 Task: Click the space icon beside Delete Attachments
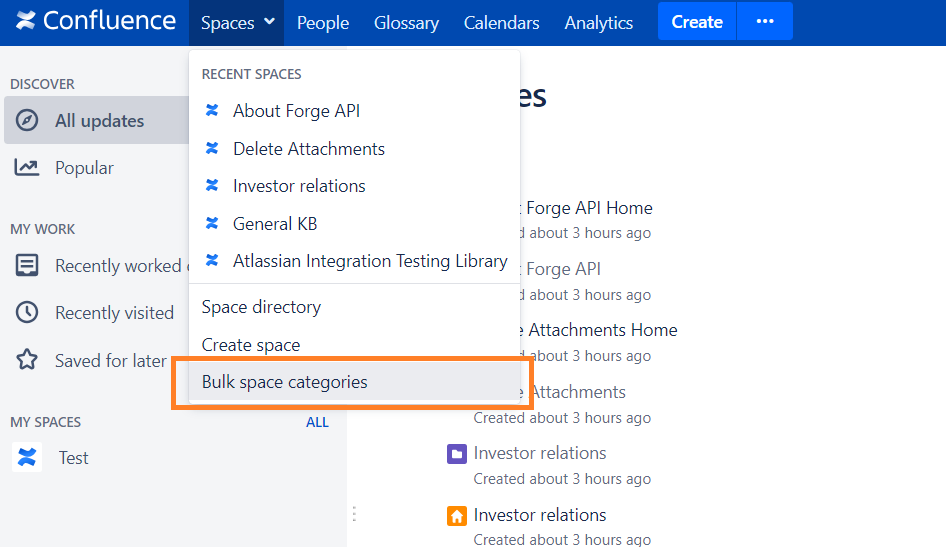212,148
